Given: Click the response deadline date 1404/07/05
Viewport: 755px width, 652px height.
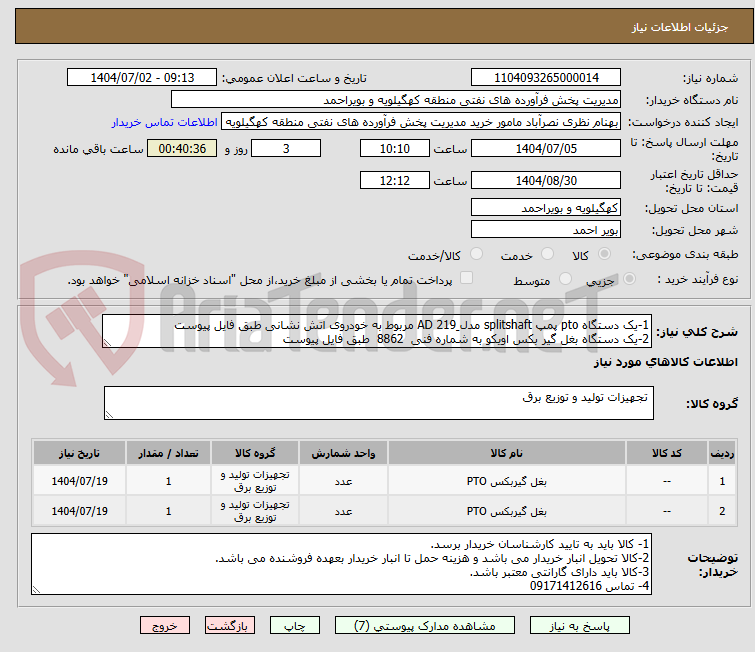Looking at the screenshot, I should [546, 148].
